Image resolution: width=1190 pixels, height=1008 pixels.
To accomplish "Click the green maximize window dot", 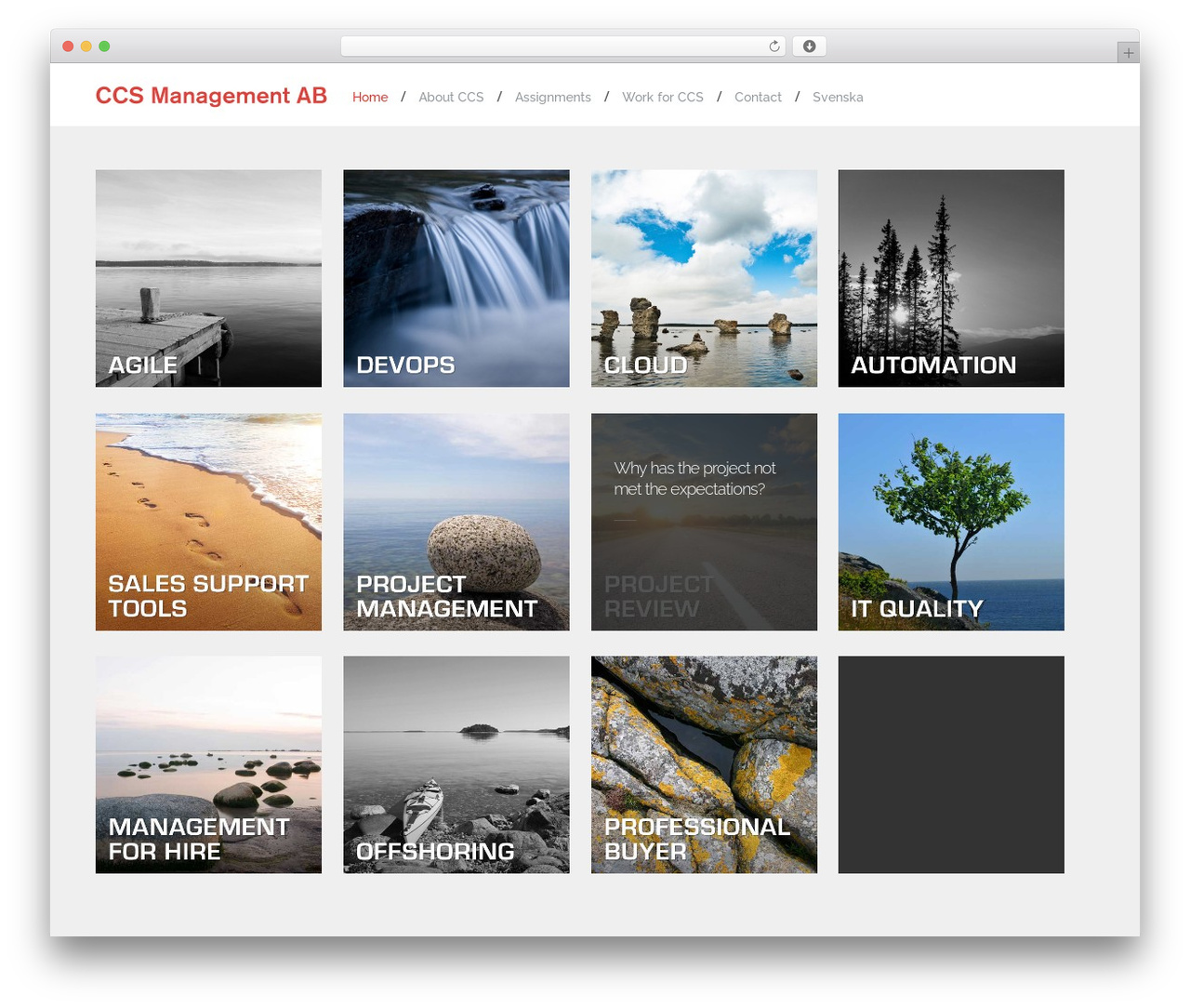I will click(x=104, y=46).
